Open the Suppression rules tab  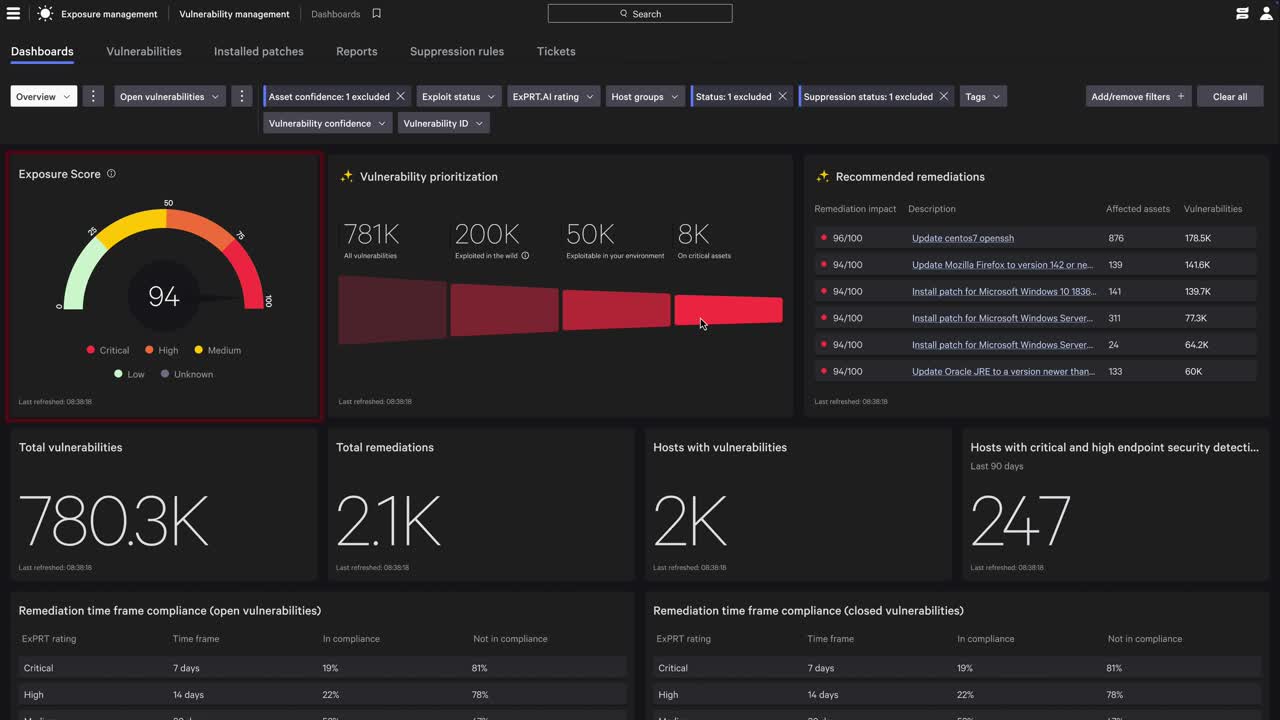(456, 51)
